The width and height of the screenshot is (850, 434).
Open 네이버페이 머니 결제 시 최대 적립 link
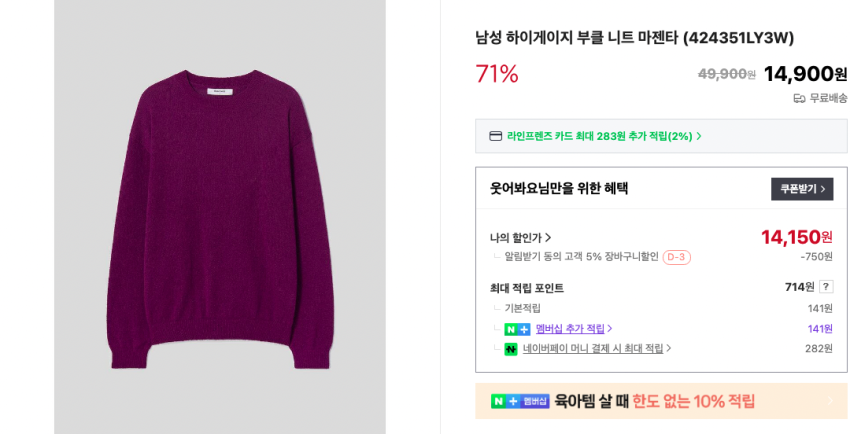[x=596, y=349]
